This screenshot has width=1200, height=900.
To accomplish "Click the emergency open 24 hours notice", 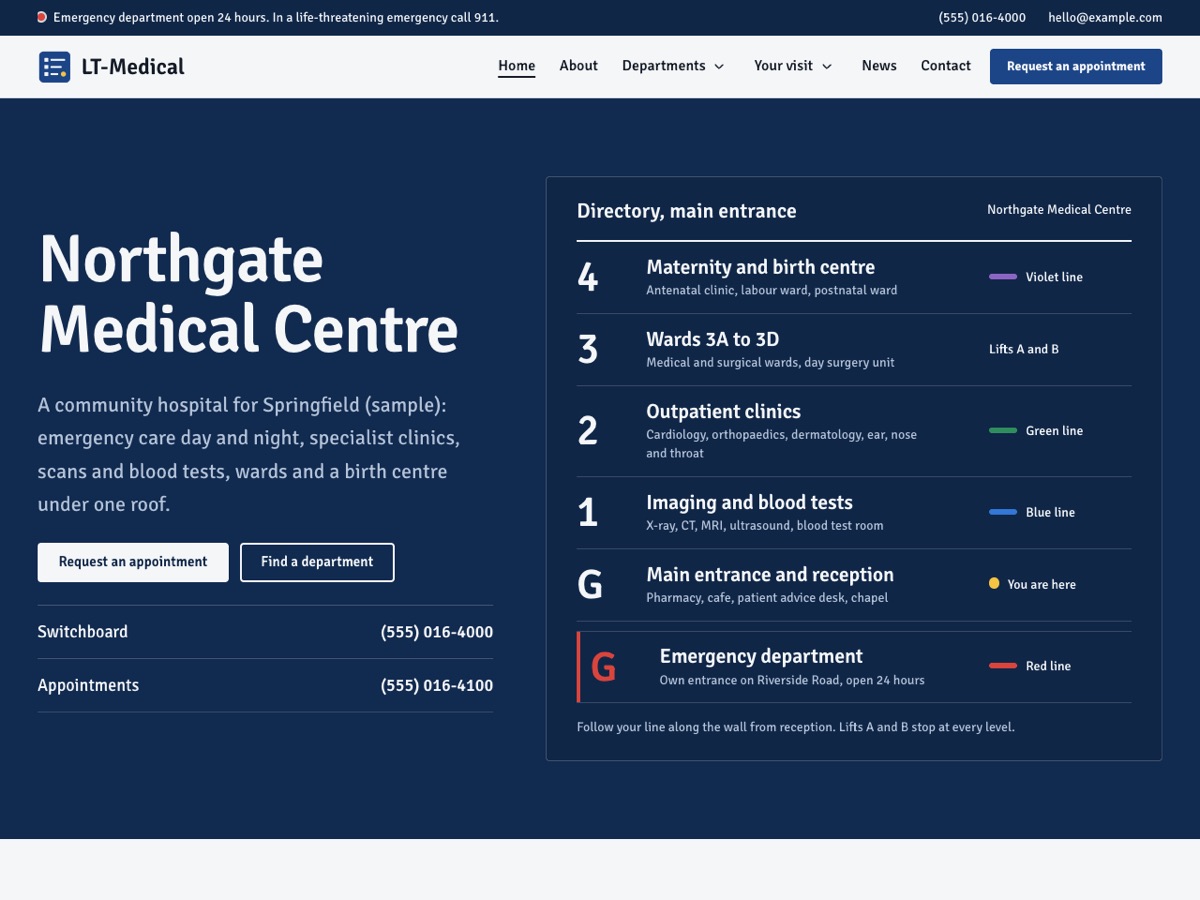I will coord(276,17).
